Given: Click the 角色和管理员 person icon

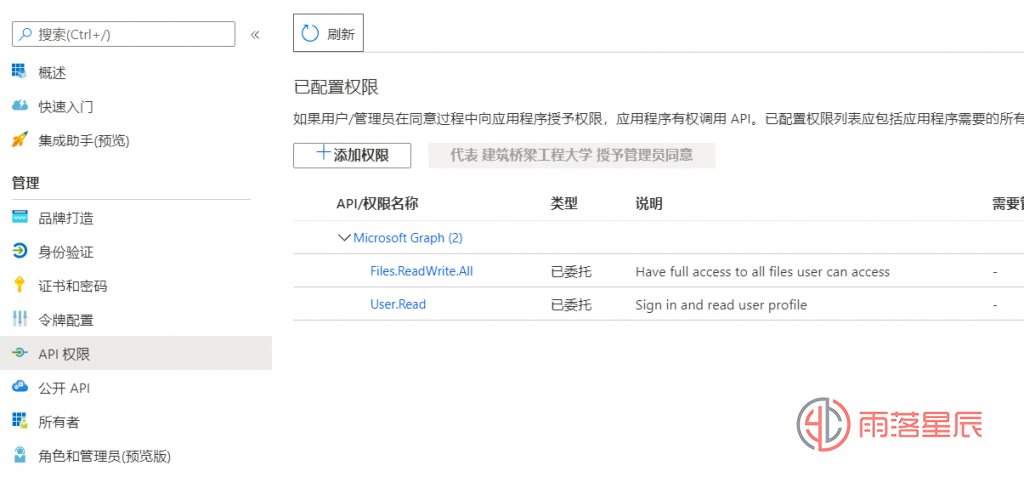Looking at the screenshot, I should pos(20,455).
